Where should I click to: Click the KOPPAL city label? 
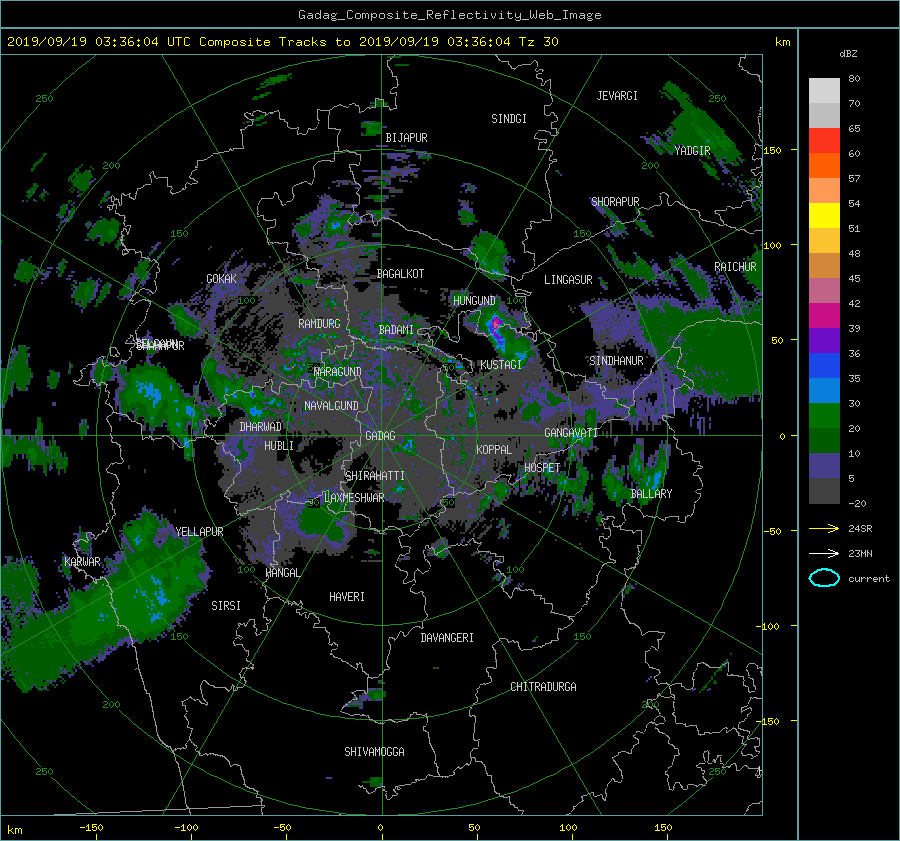(494, 449)
